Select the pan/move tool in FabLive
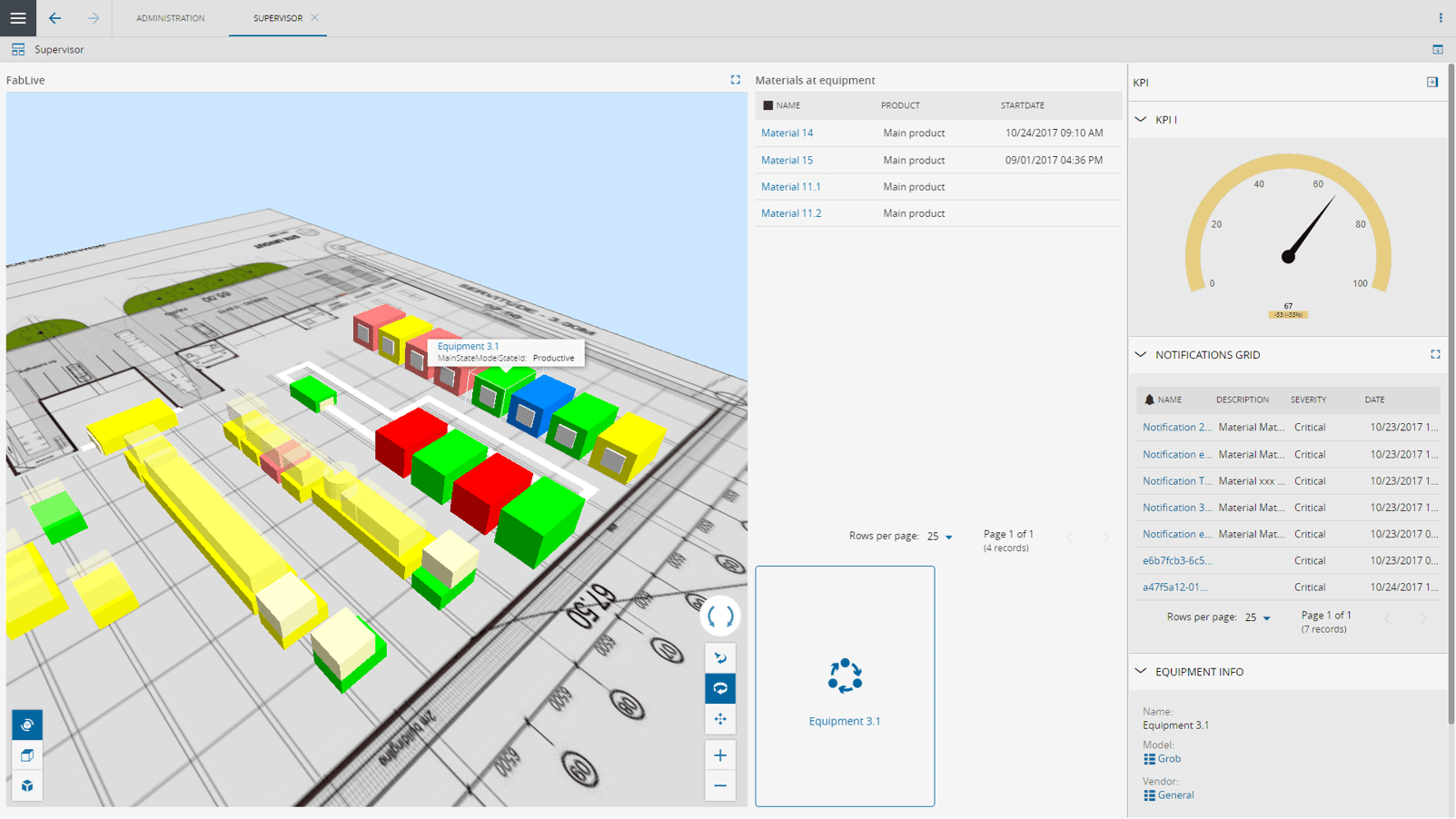 click(720, 719)
